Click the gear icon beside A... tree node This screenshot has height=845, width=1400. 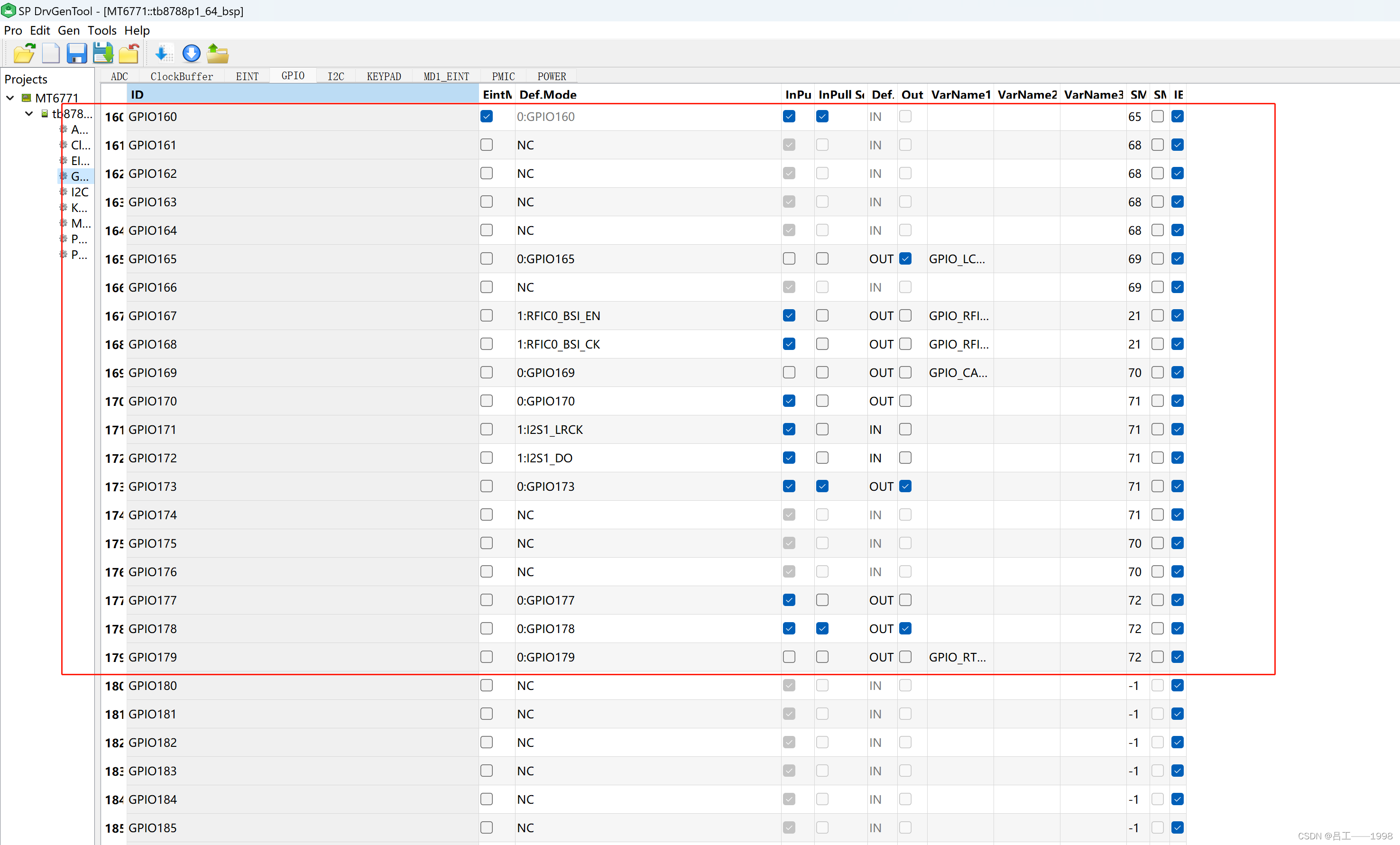click(x=64, y=129)
